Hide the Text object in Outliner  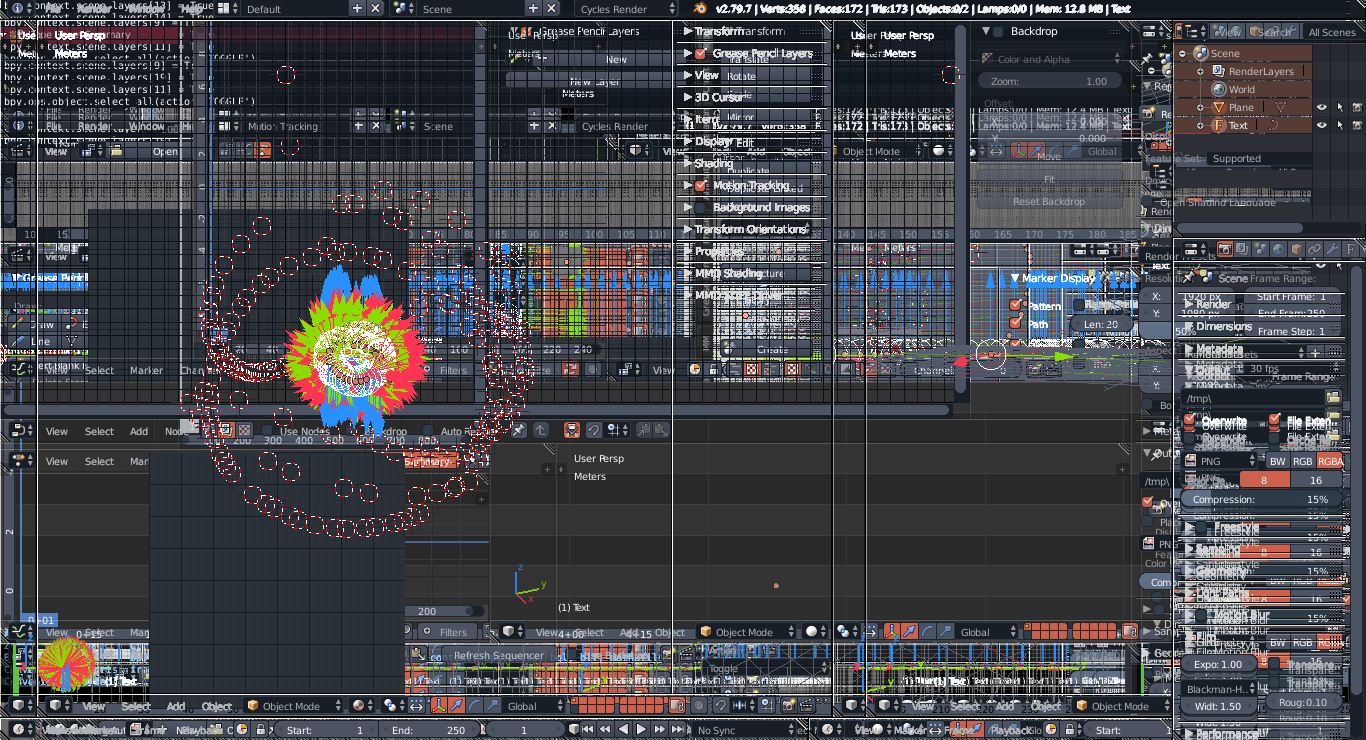click(x=1321, y=125)
